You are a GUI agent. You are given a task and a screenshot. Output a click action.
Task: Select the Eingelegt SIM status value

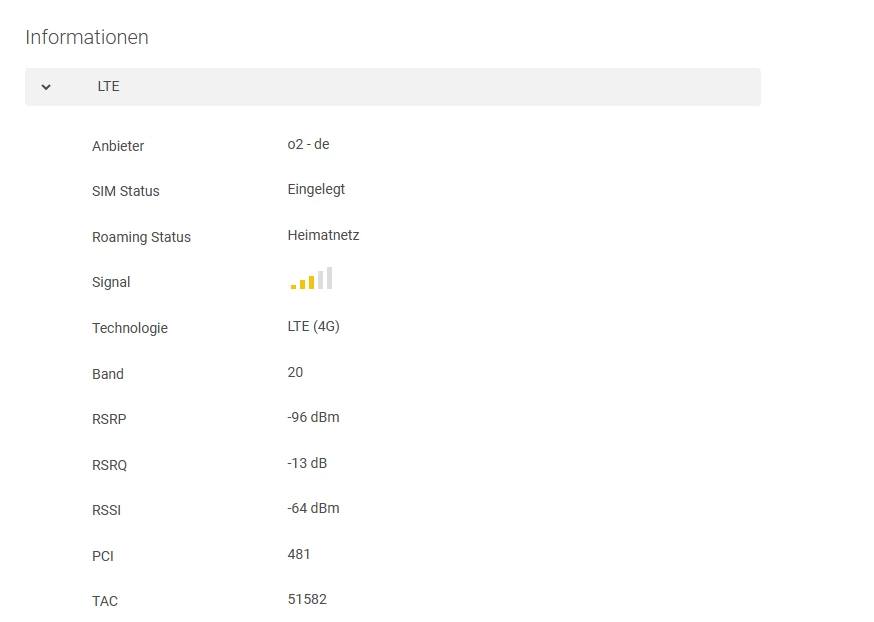pos(316,189)
